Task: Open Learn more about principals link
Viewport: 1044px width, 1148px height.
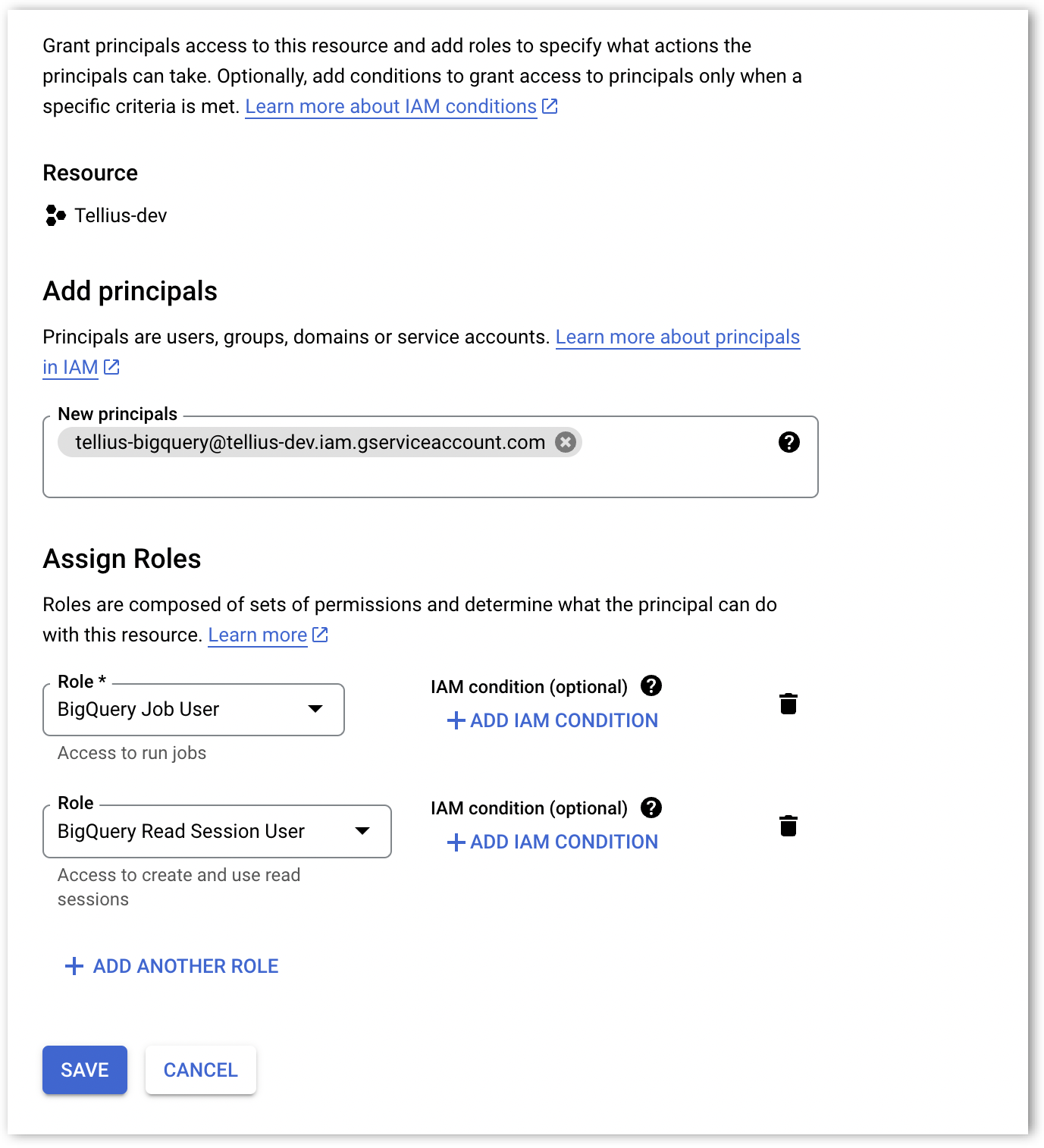Action: tap(677, 337)
